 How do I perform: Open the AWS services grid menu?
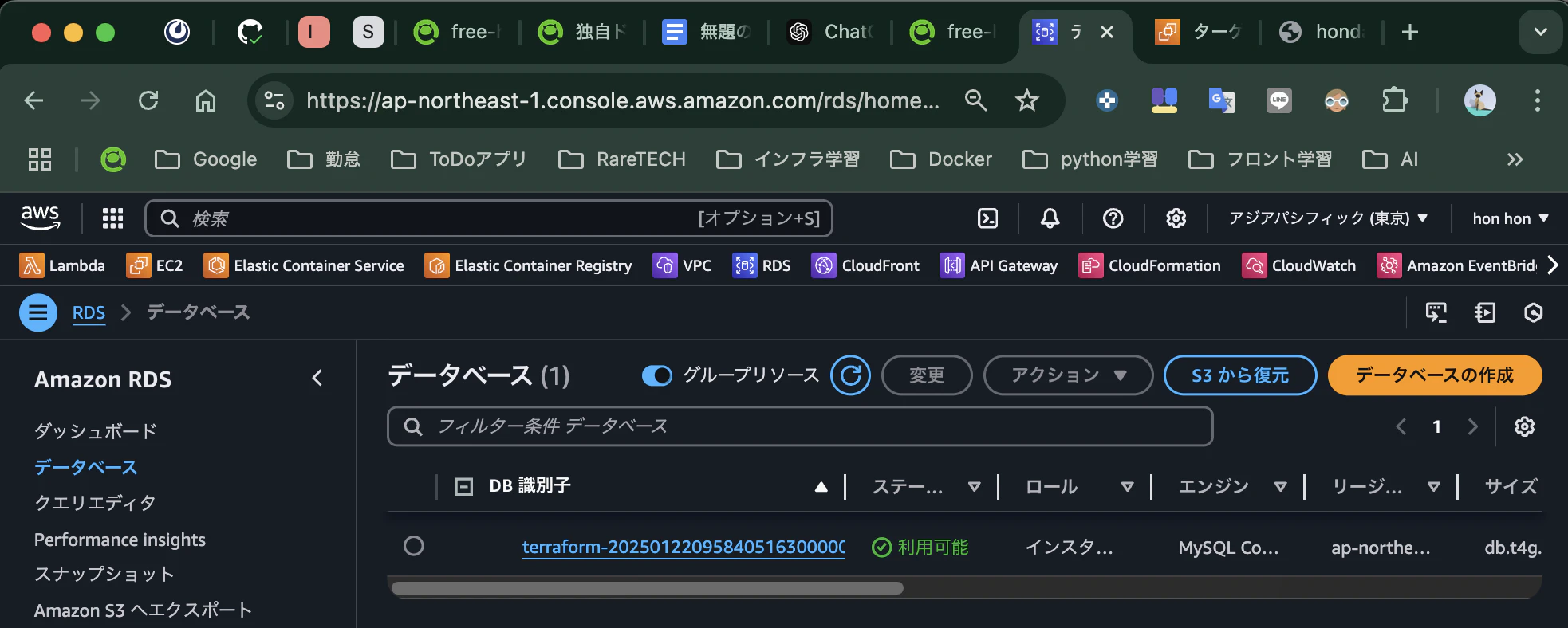(x=112, y=218)
